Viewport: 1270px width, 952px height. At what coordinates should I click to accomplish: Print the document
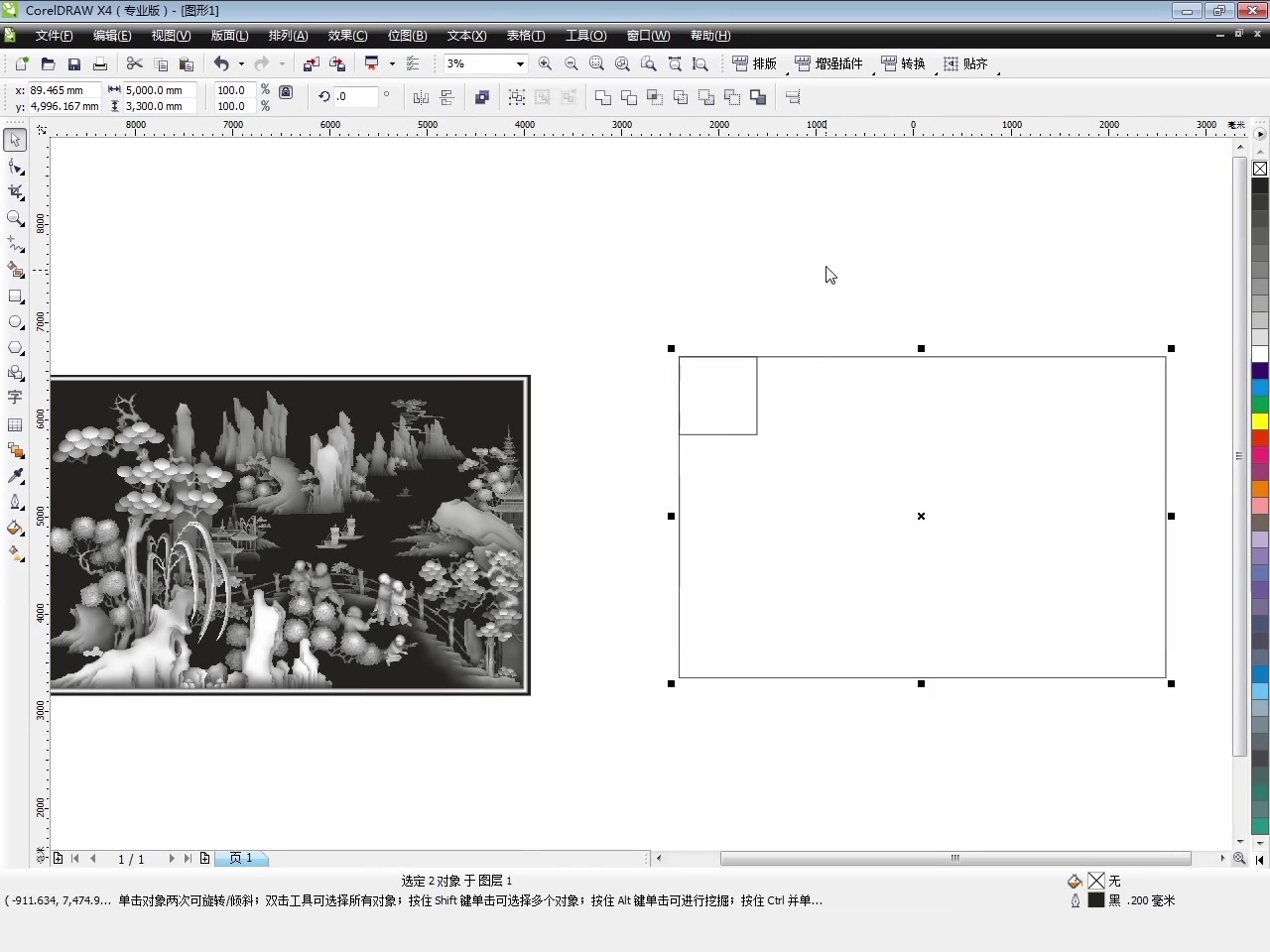[99, 63]
